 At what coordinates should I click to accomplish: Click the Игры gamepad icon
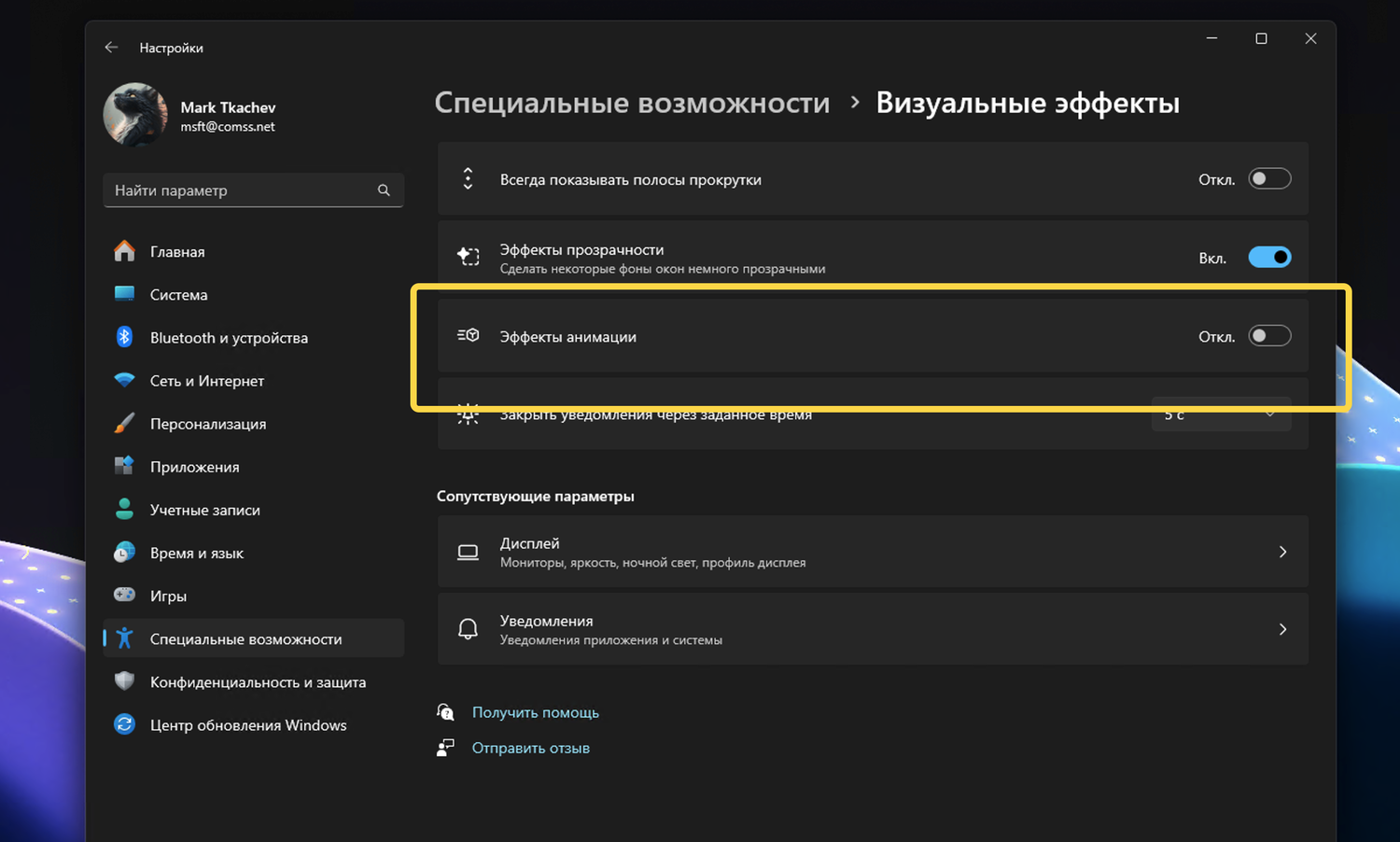[x=124, y=595]
